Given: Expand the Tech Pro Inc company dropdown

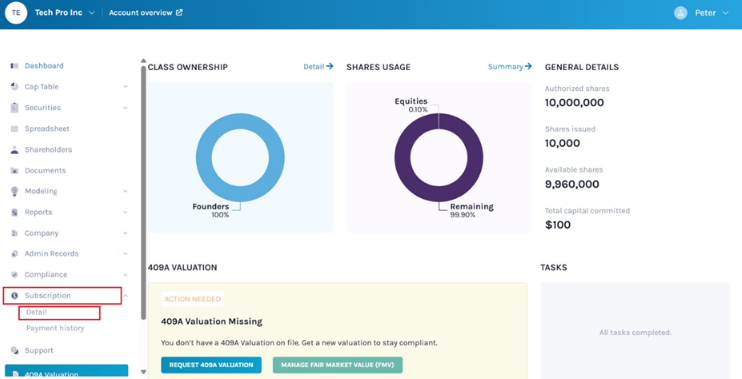Looking at the screenshot, I should [92, 13].
